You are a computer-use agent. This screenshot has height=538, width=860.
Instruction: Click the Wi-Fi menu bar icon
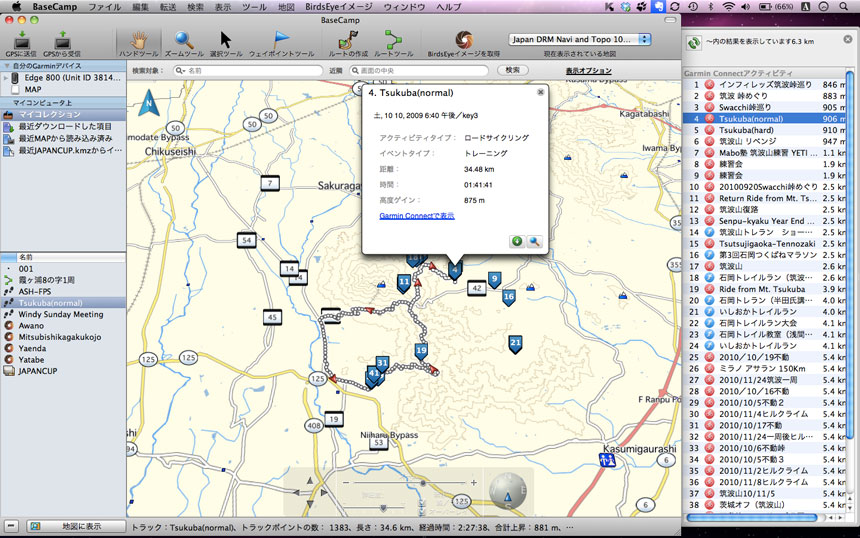[x=728, y=7]
